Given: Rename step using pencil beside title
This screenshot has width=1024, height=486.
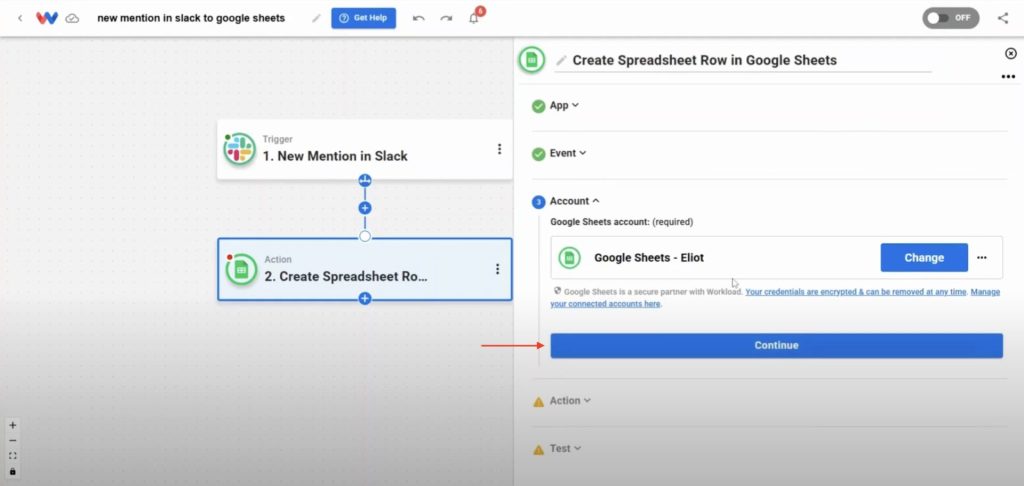Looking at the screenshot, I should pyautogui.click(x=561, y=61).
